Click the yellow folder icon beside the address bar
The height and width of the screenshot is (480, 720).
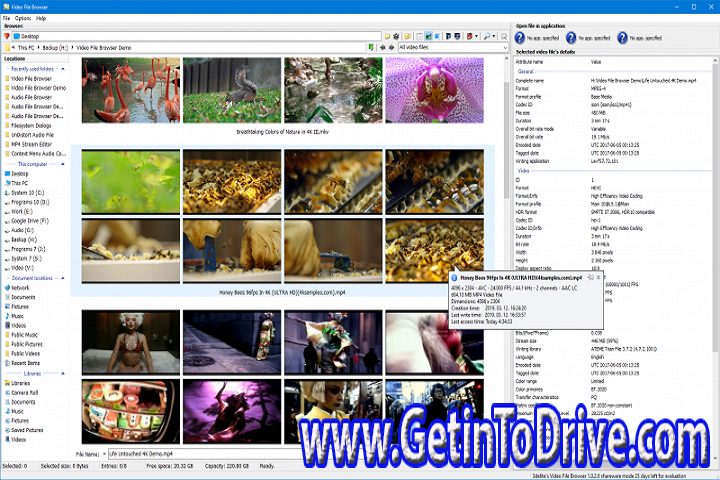click(x=388, y=36)
